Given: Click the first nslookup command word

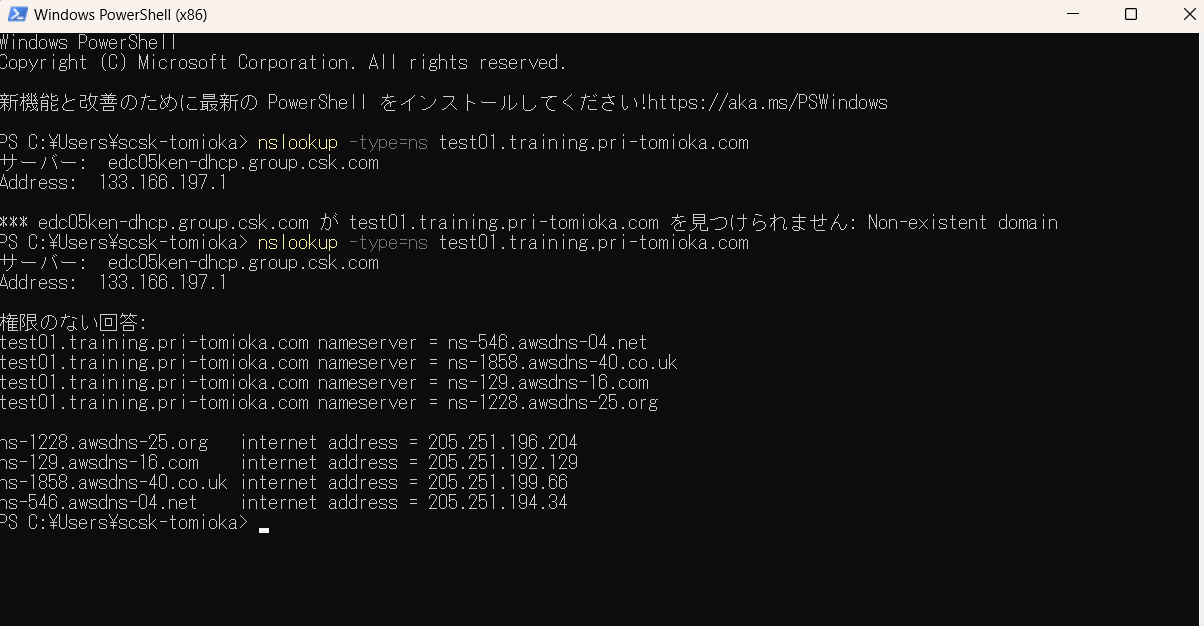Looking at the screenshot, I should pyautogui.click(x=297, y=143).
